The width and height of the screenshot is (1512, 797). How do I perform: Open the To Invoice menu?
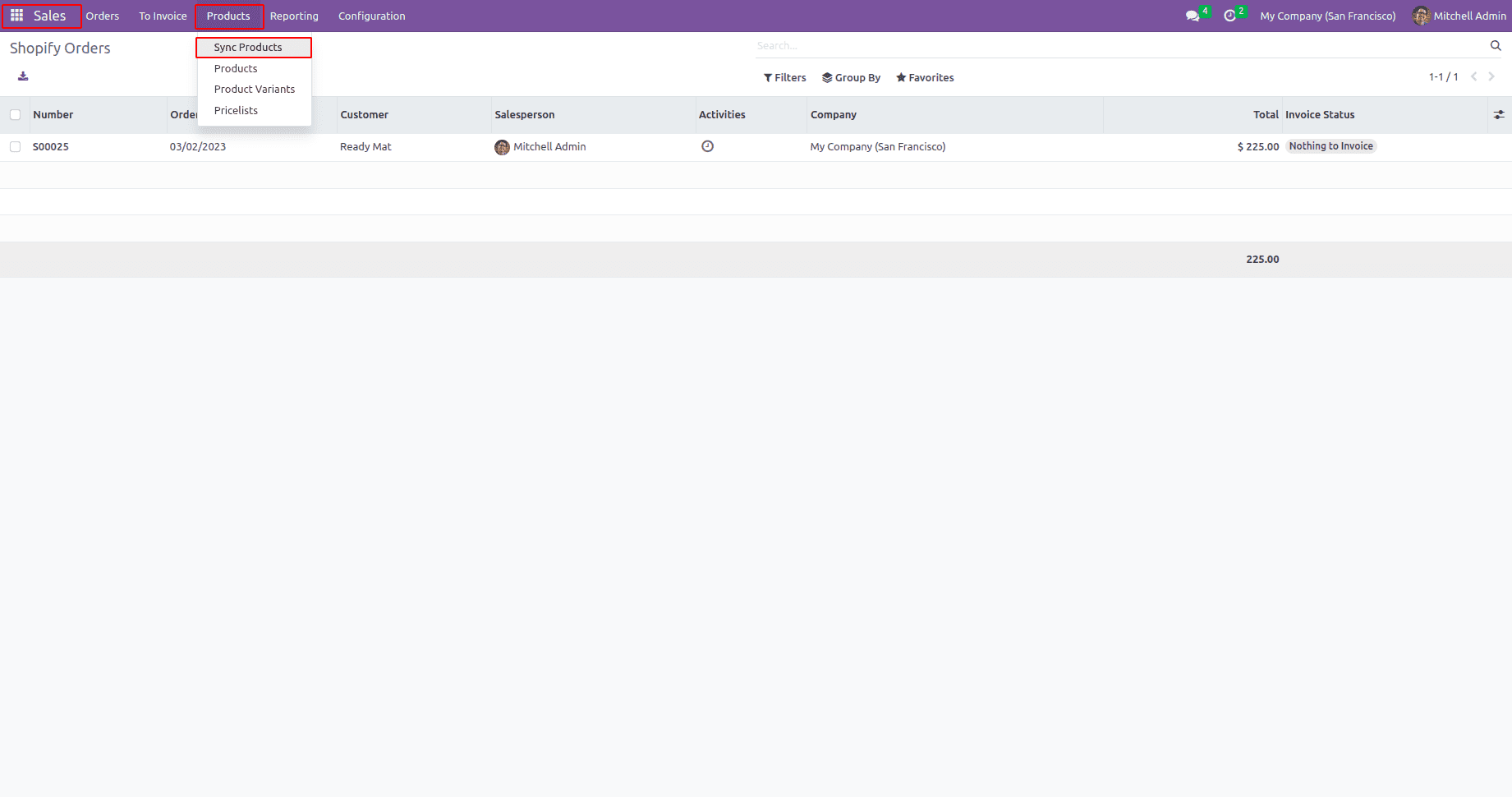pyautogui.click(x=163, y=16)
